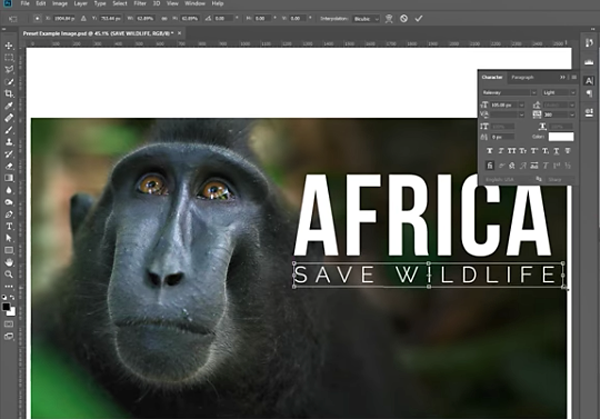Select the Clone Stamp tool
Screen dimensions: 600x419
point(9,142)
